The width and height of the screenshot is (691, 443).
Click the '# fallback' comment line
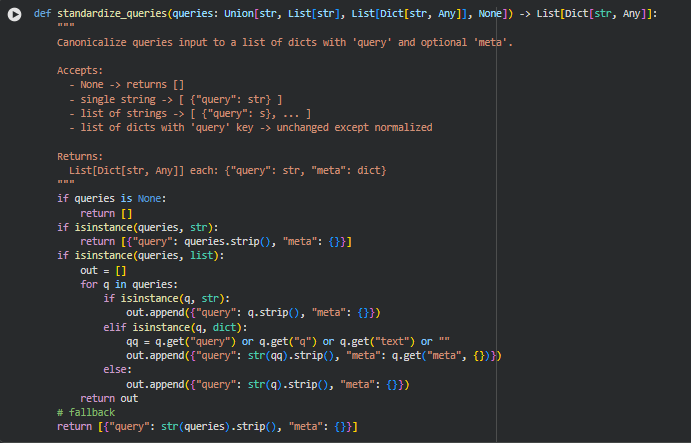pos(86,412)
